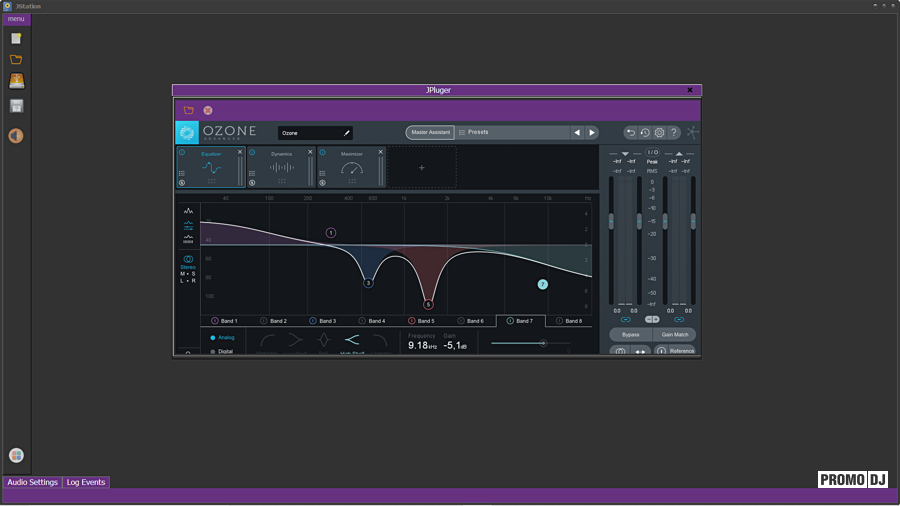Select the Analog EQ mode
Screen dimensions: 900x506
tap(222, 338)
